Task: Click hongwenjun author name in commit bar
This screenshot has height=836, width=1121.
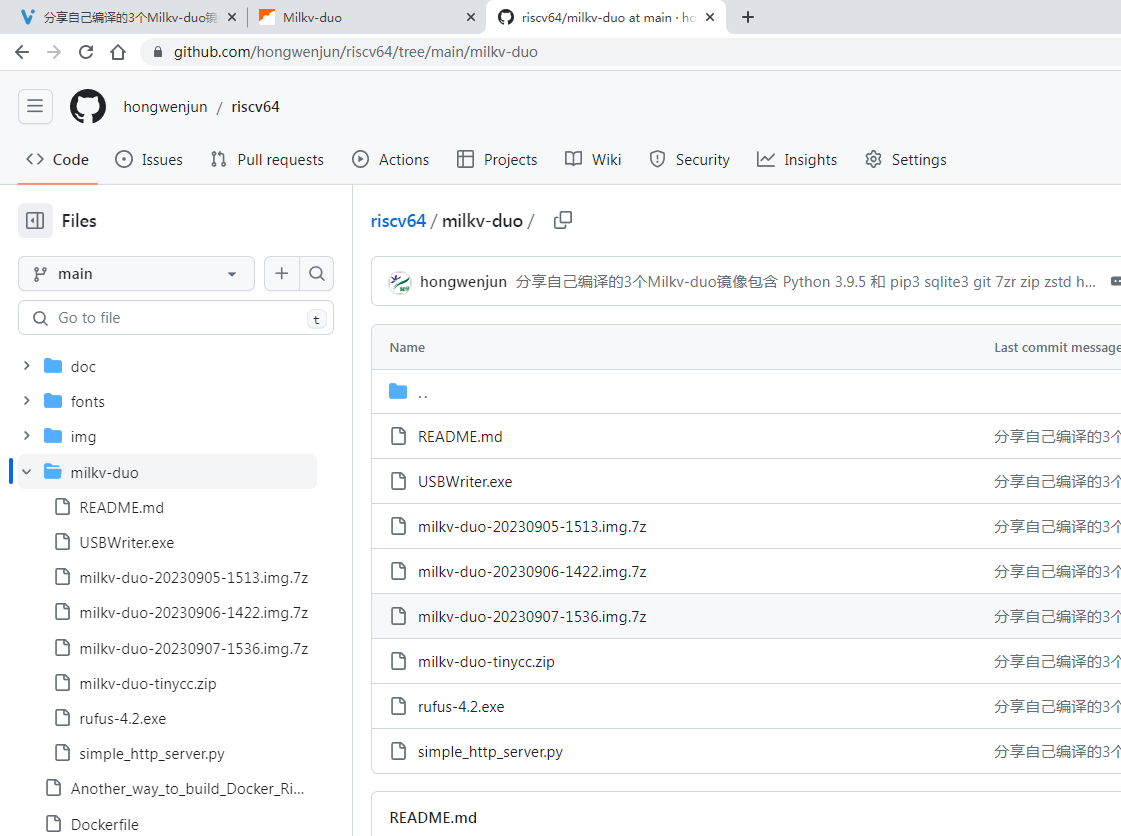Action: (x=463, y=282)
